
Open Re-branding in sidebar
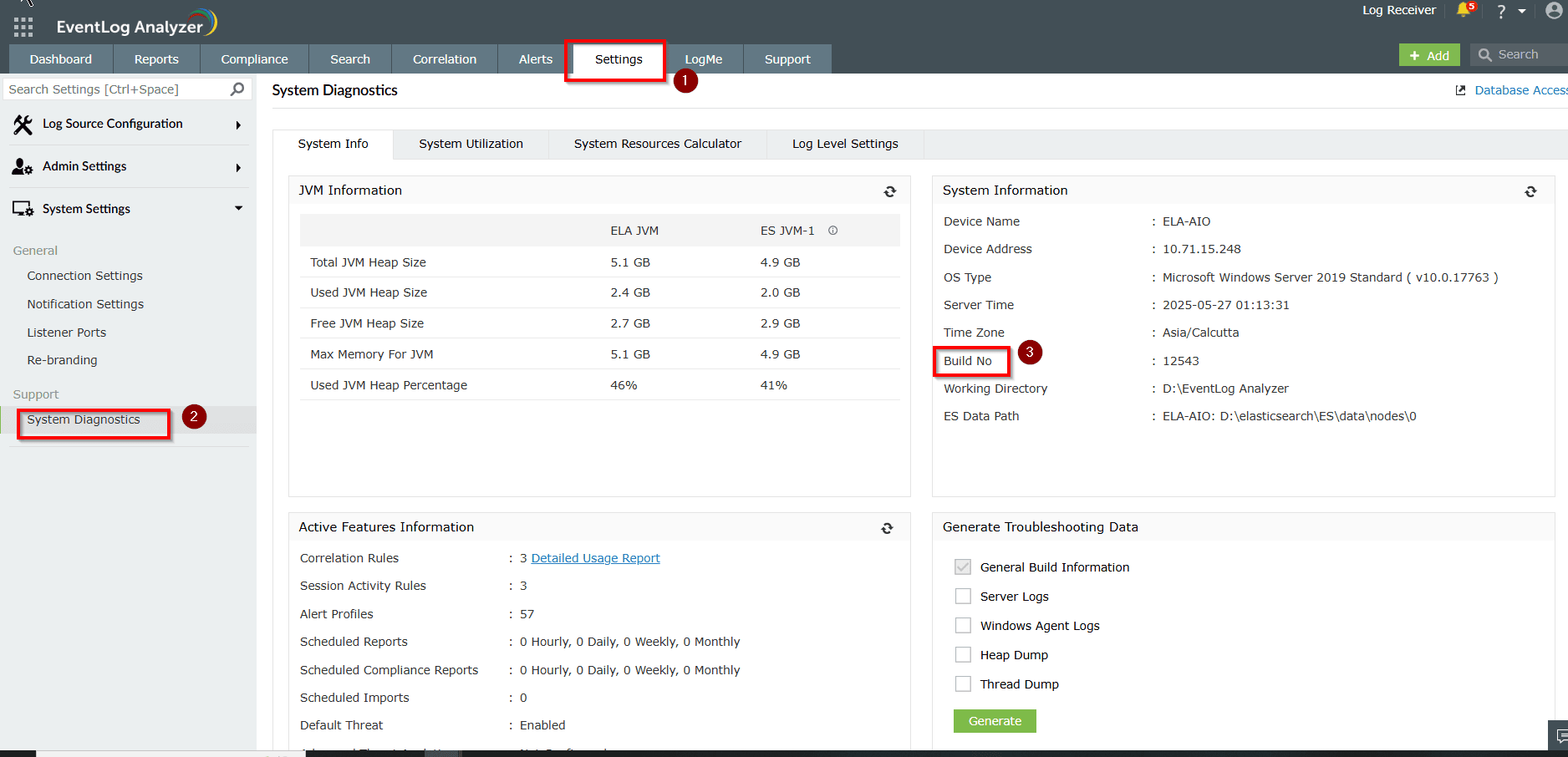pos(62,360)
